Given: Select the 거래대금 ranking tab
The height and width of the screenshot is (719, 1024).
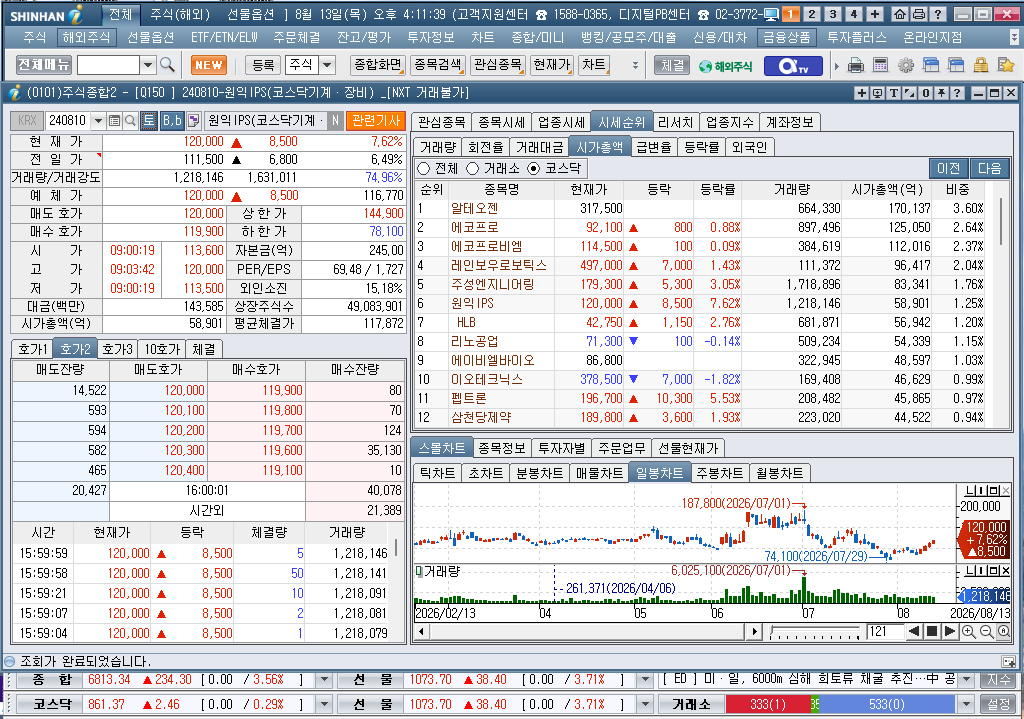Looking at the screenshot, I should click(x=539, y=148).
